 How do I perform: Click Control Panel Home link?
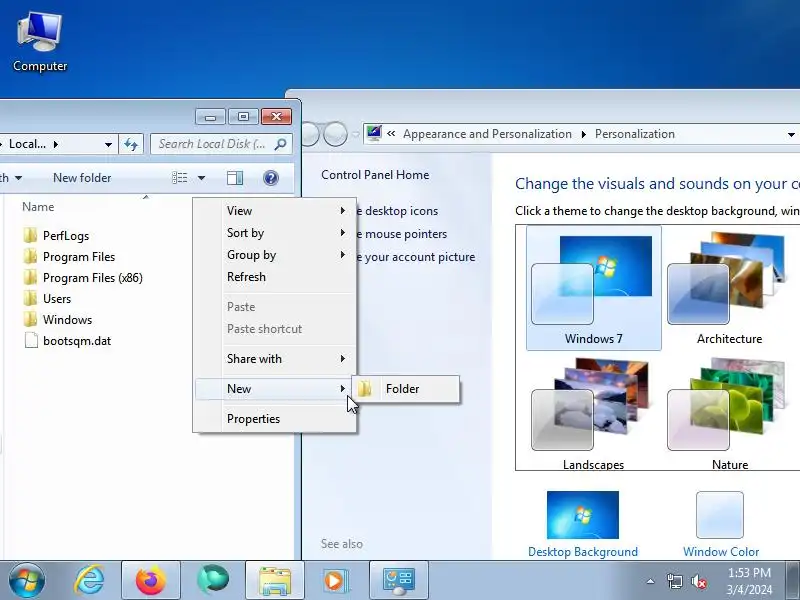tap(375, 174)
